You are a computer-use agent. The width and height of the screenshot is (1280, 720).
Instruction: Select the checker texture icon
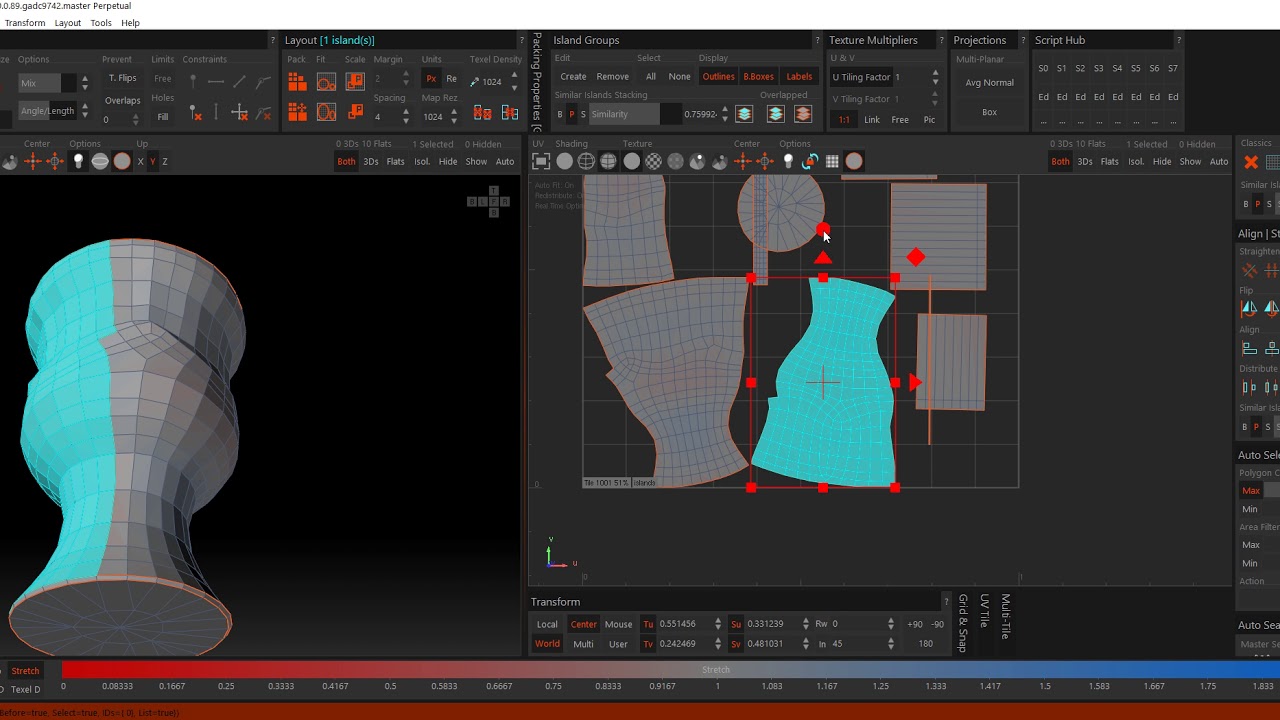click(x=653, y=161)
